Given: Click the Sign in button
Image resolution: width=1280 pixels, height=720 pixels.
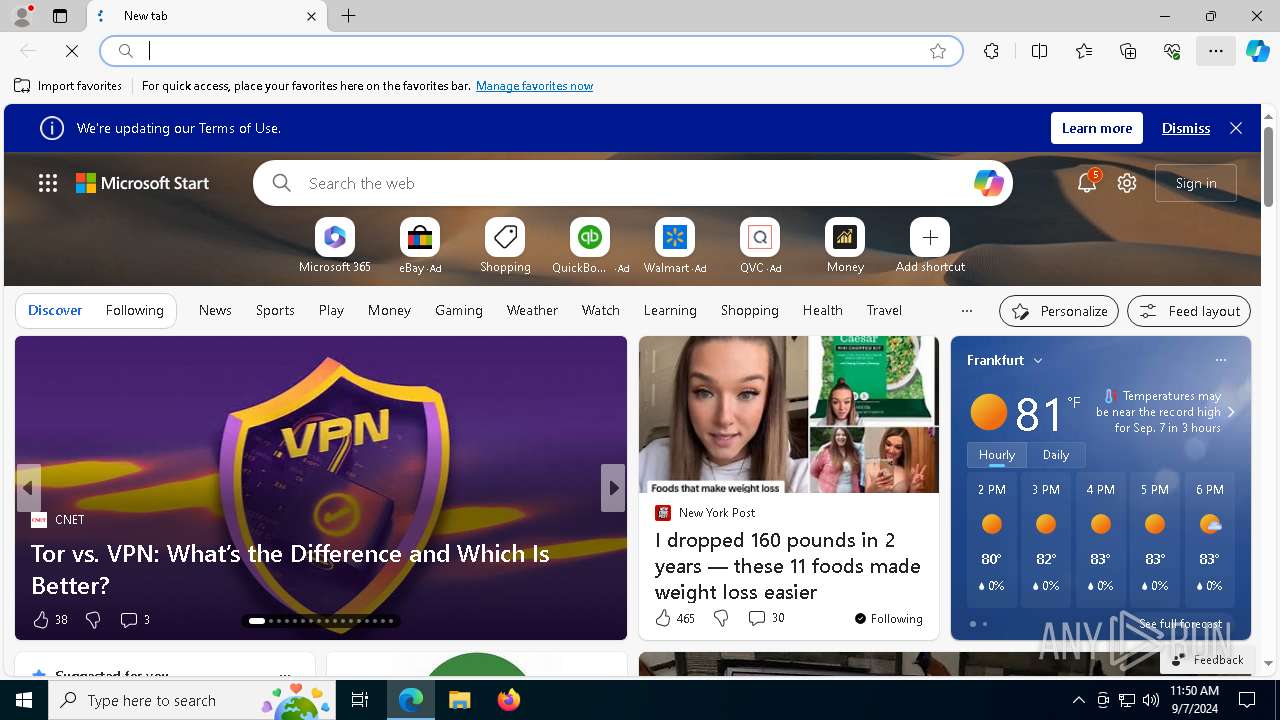Looking at the screenshot, I should pyautogui.click(x=1196, y=183).
